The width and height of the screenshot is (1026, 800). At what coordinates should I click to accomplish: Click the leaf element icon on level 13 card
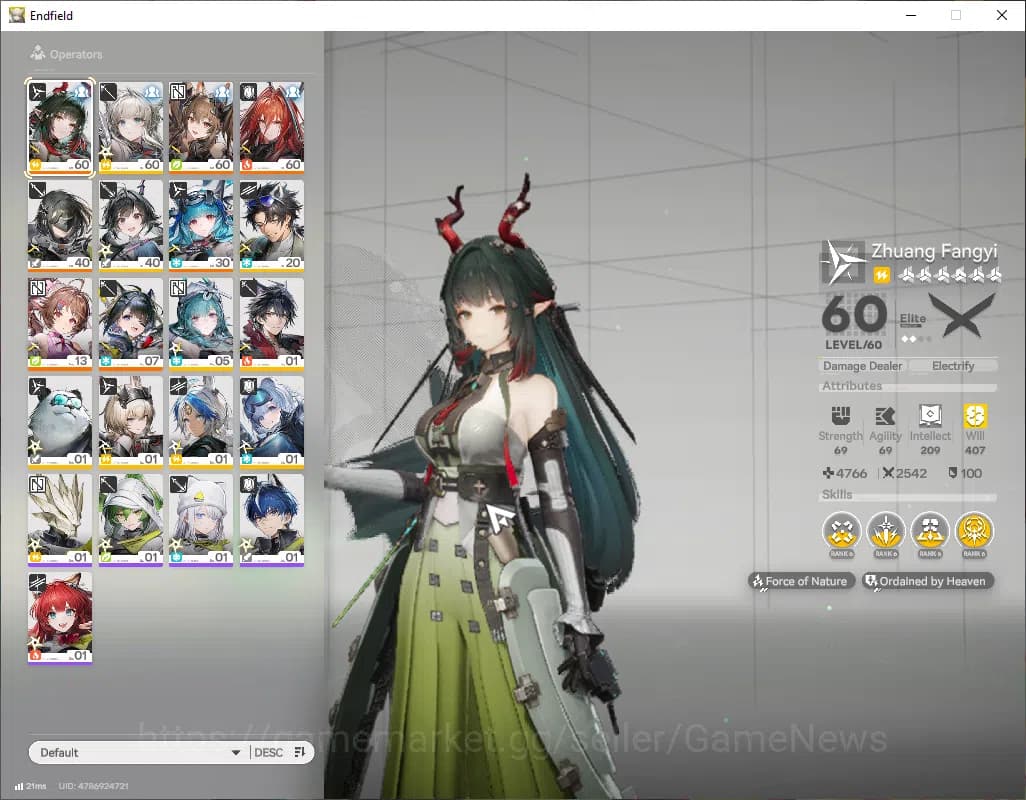(35, 361)
